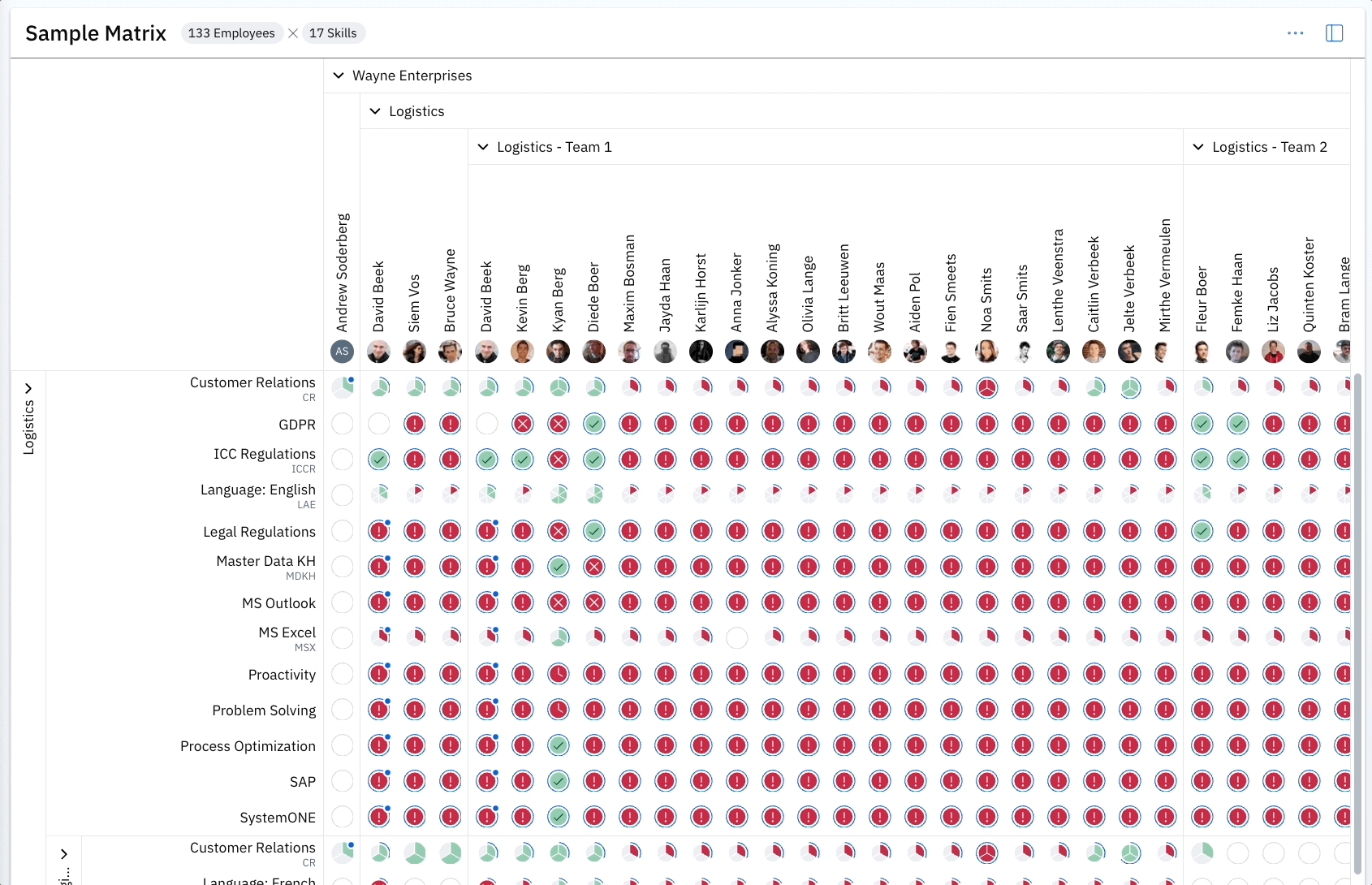Collapse the Logistics department group
The width and height of the screenshot is (1372, 885).
pos(375,111)
